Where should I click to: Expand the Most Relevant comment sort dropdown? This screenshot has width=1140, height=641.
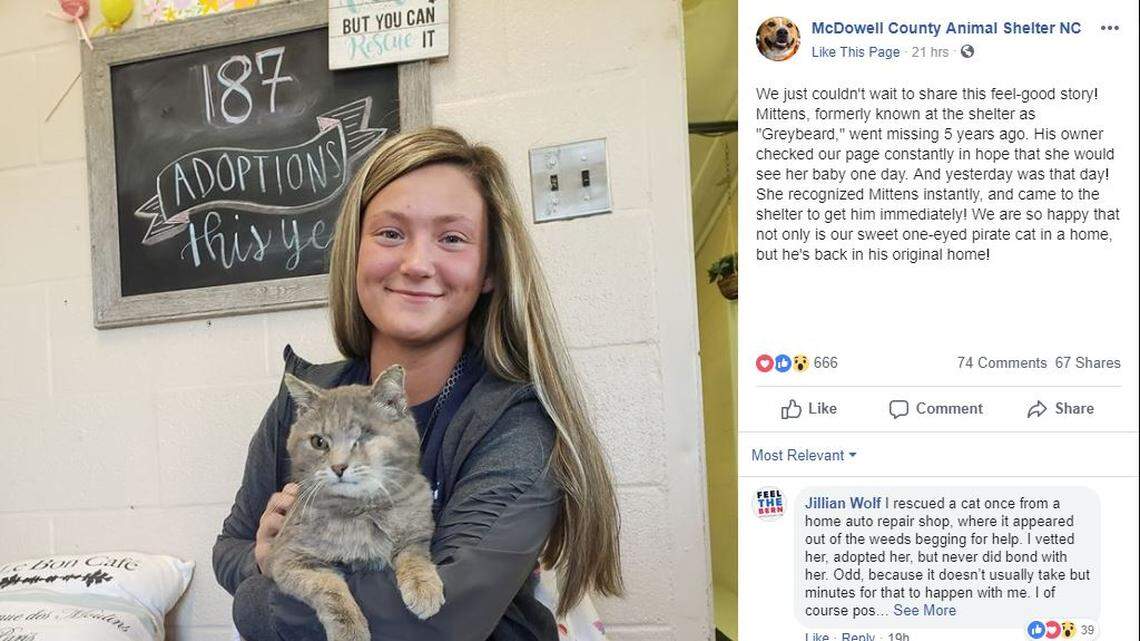pyautogui.click(x=803, y=455)
